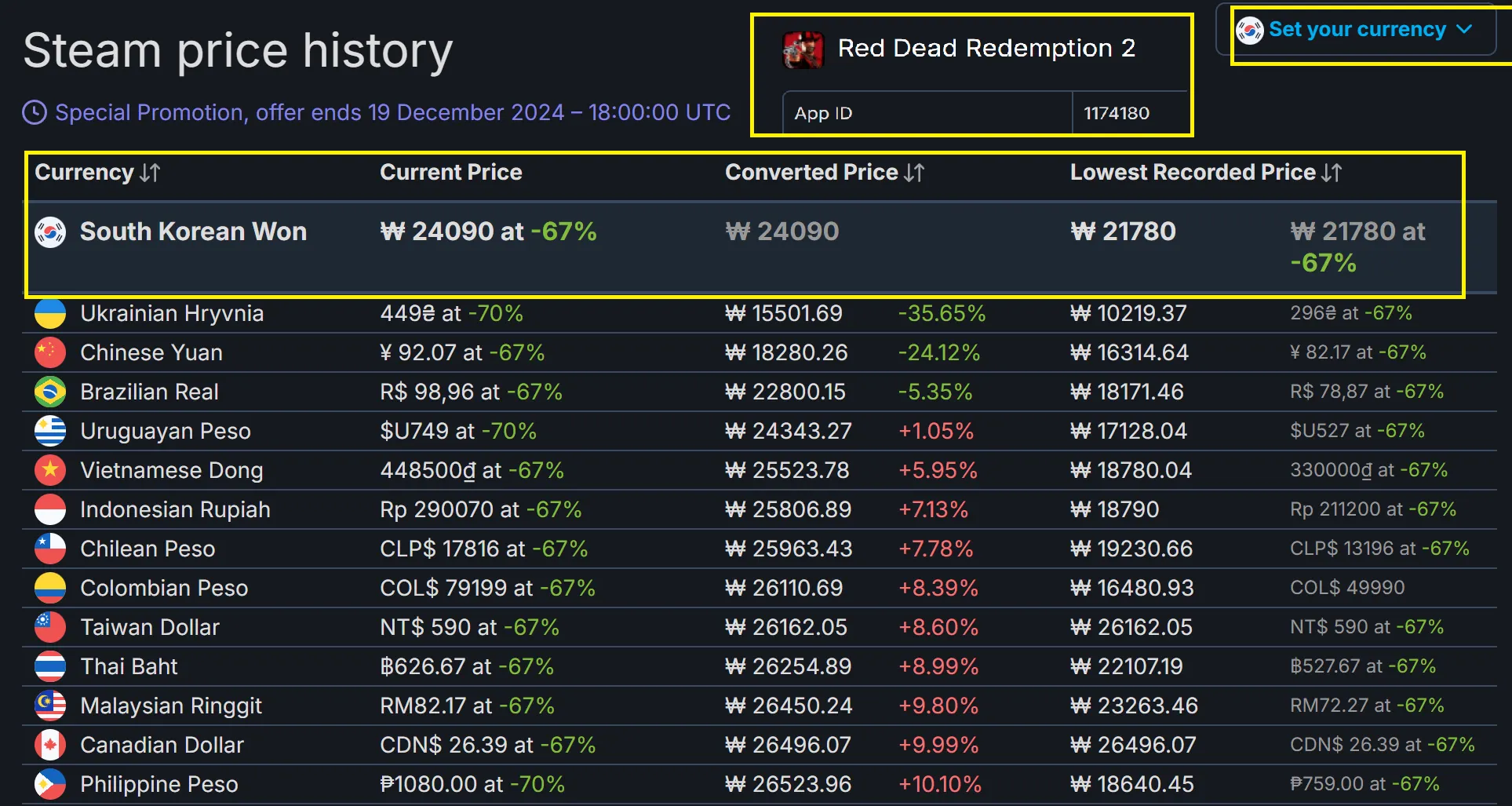Click the ₩ 21780 lowest recorded price
Viewport: 1512px width, 806px height.
coord(1123,232)
